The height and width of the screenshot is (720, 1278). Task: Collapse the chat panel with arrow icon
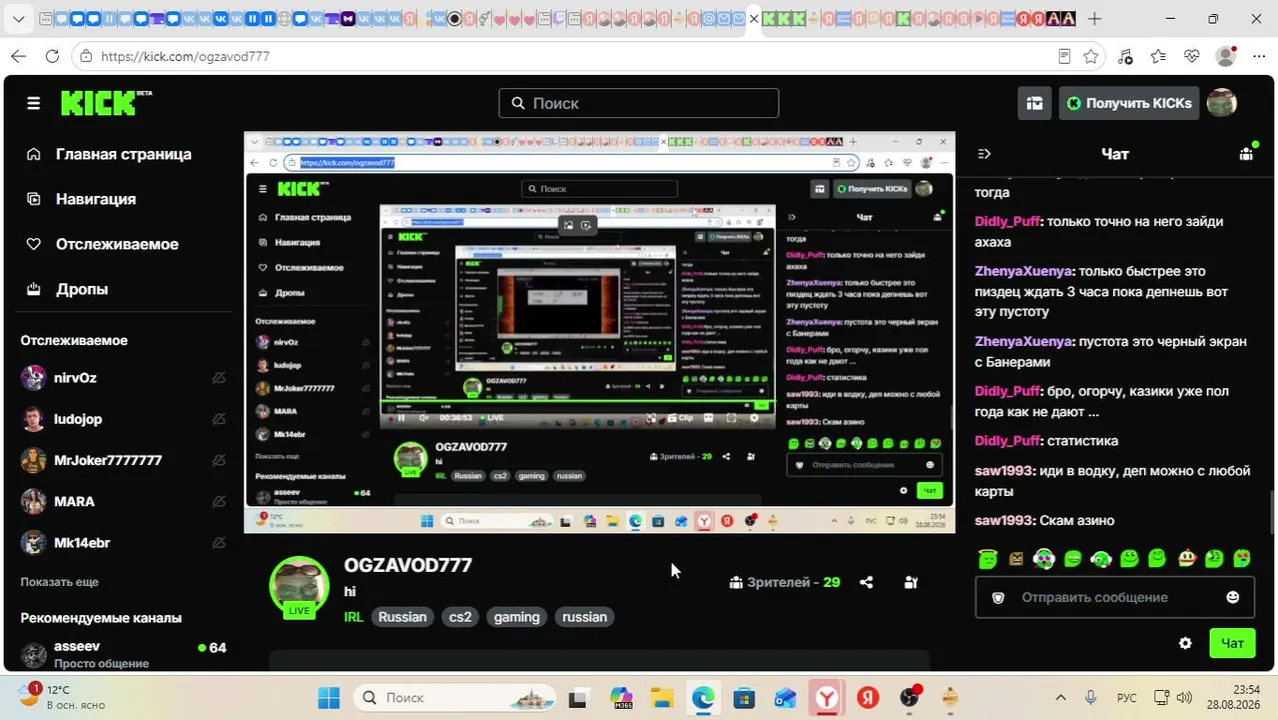pyautogui.click(x=984, y=154)
